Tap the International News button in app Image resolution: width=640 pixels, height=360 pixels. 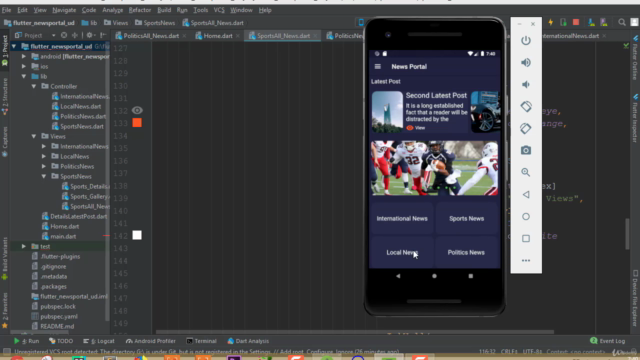pos(402,218)
